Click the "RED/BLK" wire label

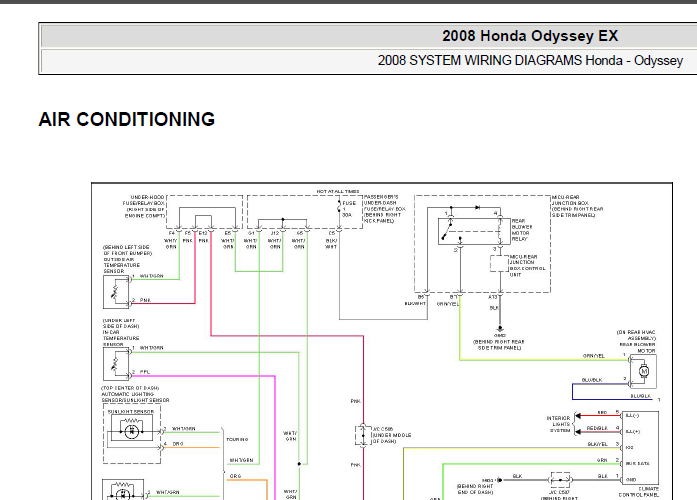pos(597,428)
